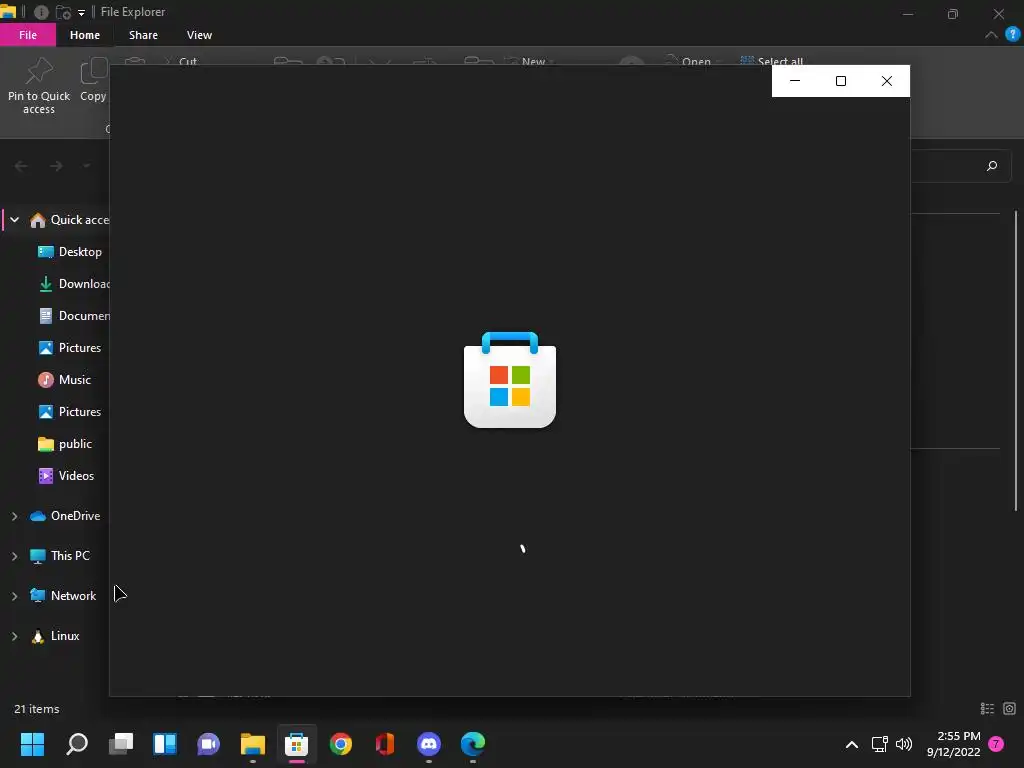Click the back navigation arrow
This screenshot has height=768, width=1024.
coord(21,166)
